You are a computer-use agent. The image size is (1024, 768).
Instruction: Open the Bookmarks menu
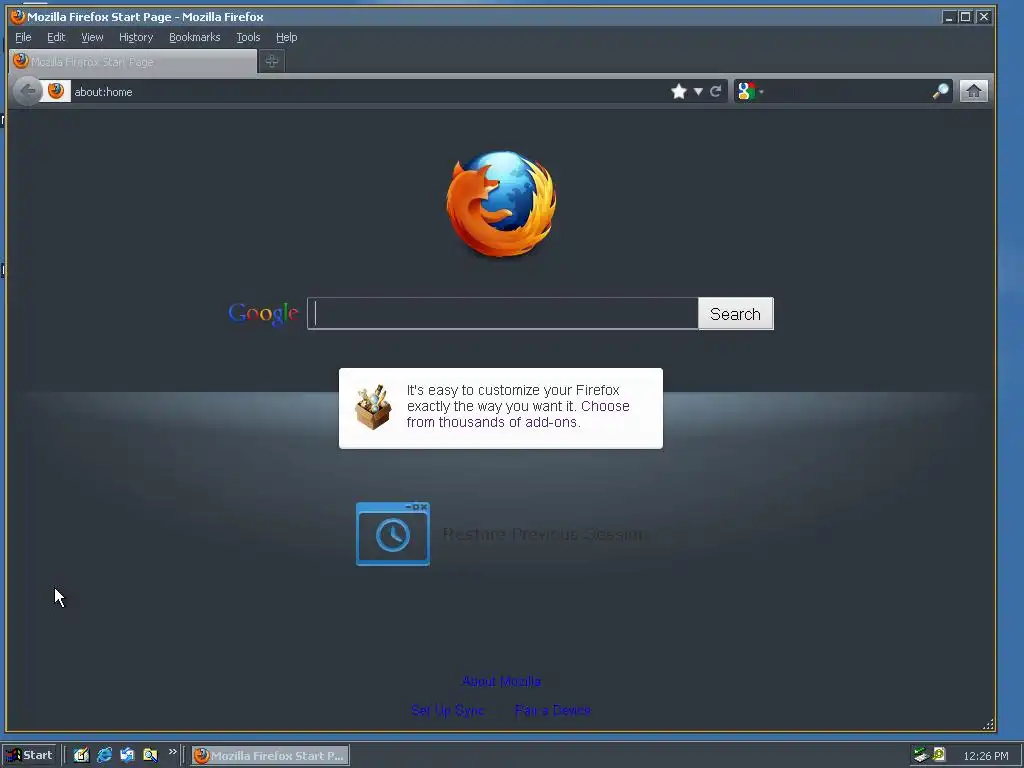pos(195,37)
